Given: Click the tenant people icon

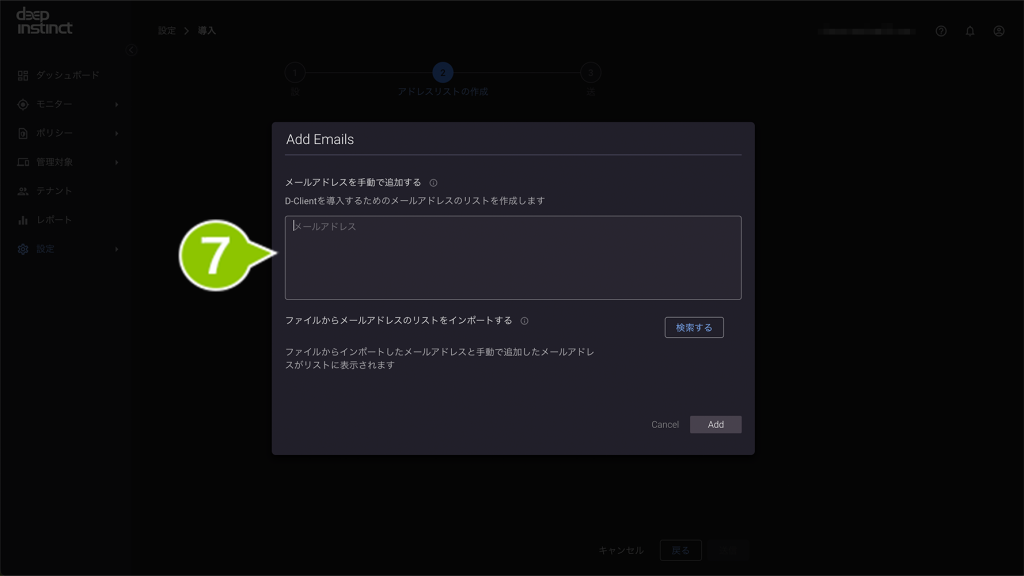Looking at the screenshot, I should pos(23,191).
